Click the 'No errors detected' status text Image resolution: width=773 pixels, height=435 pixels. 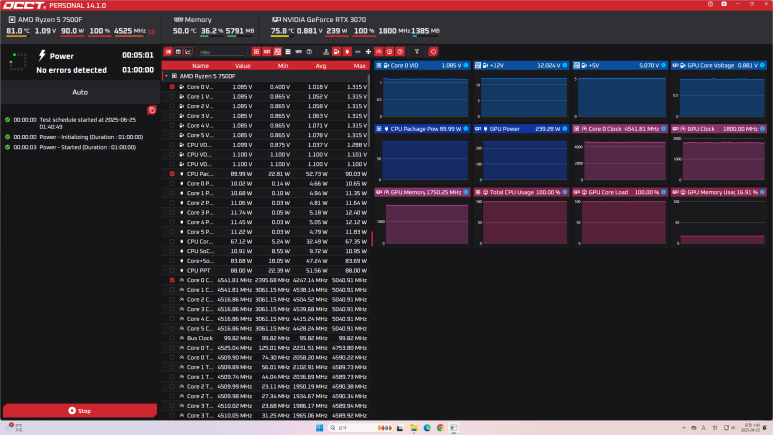point(71,70)
